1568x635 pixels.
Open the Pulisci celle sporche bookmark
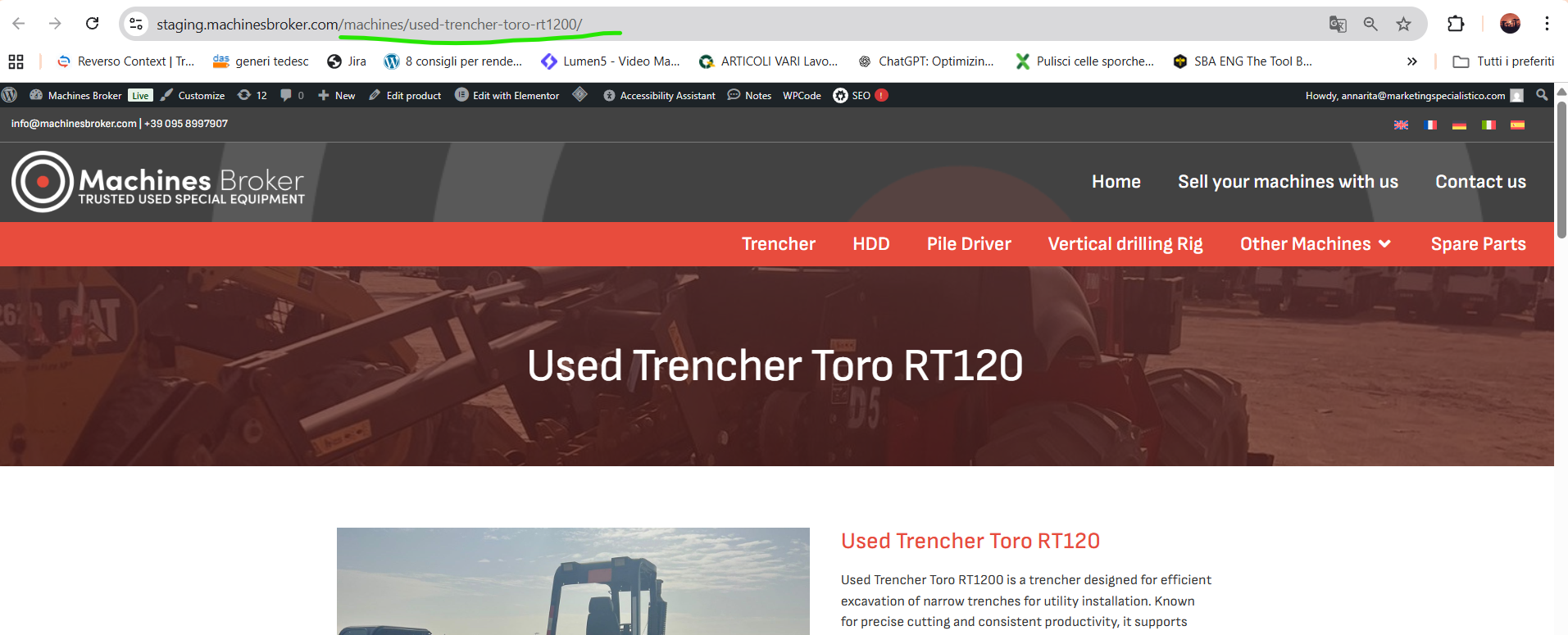pos(1084,61)
